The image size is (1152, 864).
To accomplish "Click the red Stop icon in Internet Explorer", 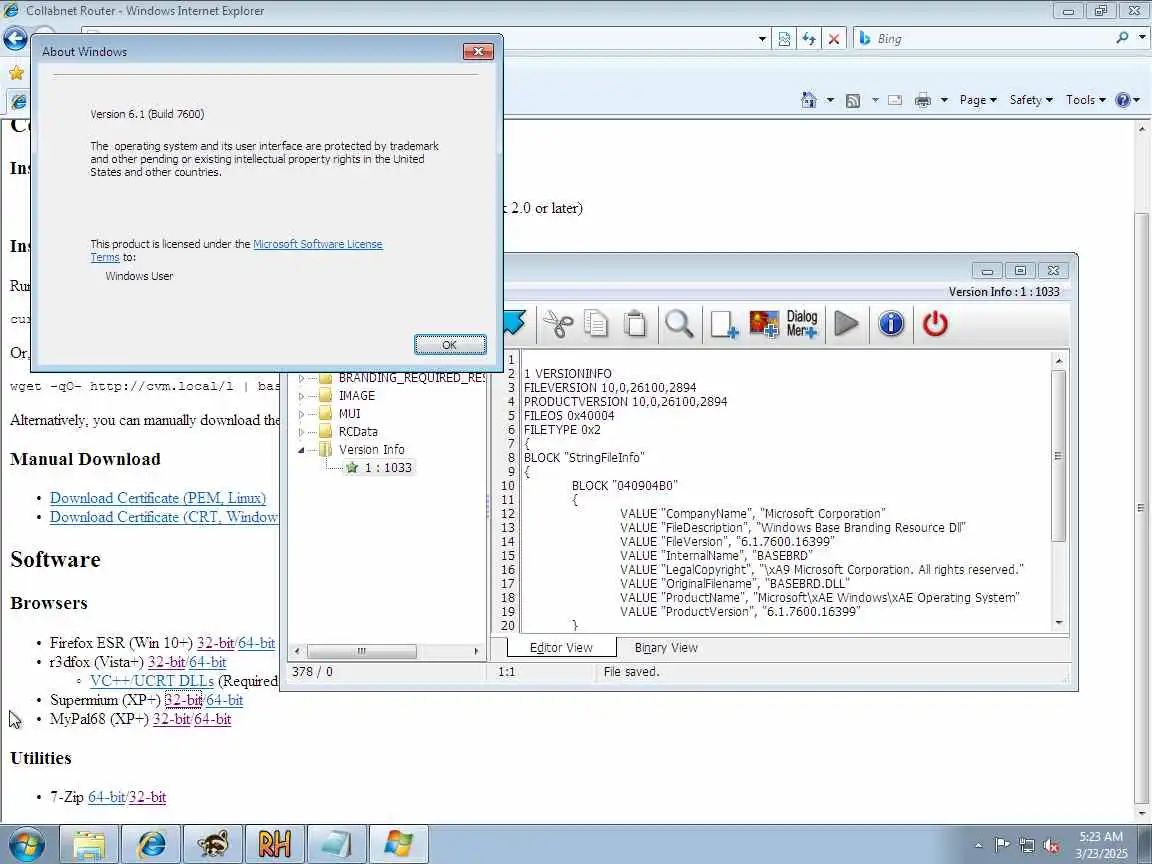I will [834, 39].
